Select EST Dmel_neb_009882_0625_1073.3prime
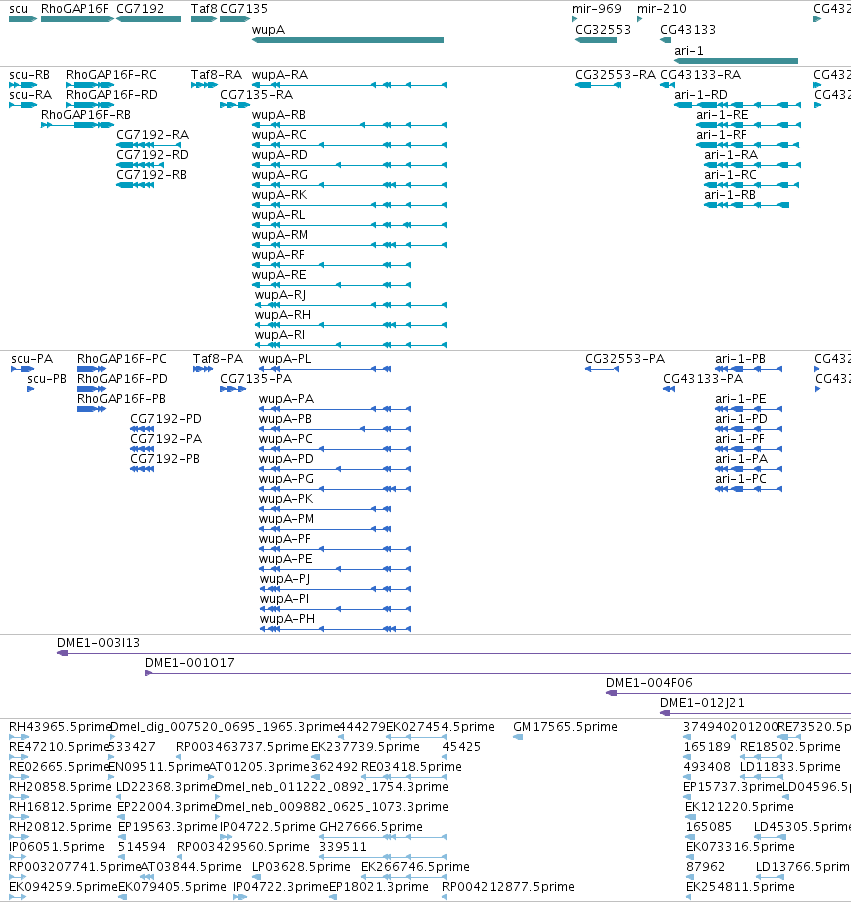The width and height of the screenshot is (851, 902). click(331, 807)
